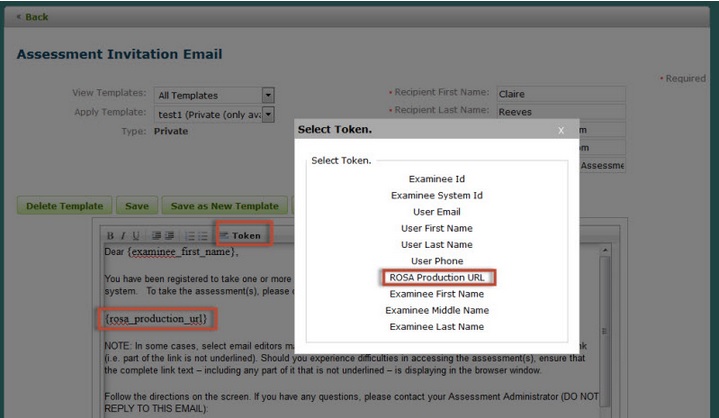Image resolution: width=719 pixels, height=418 pixels.
Task: Toggle italic formatting in the editor
Action: point(123,236)
